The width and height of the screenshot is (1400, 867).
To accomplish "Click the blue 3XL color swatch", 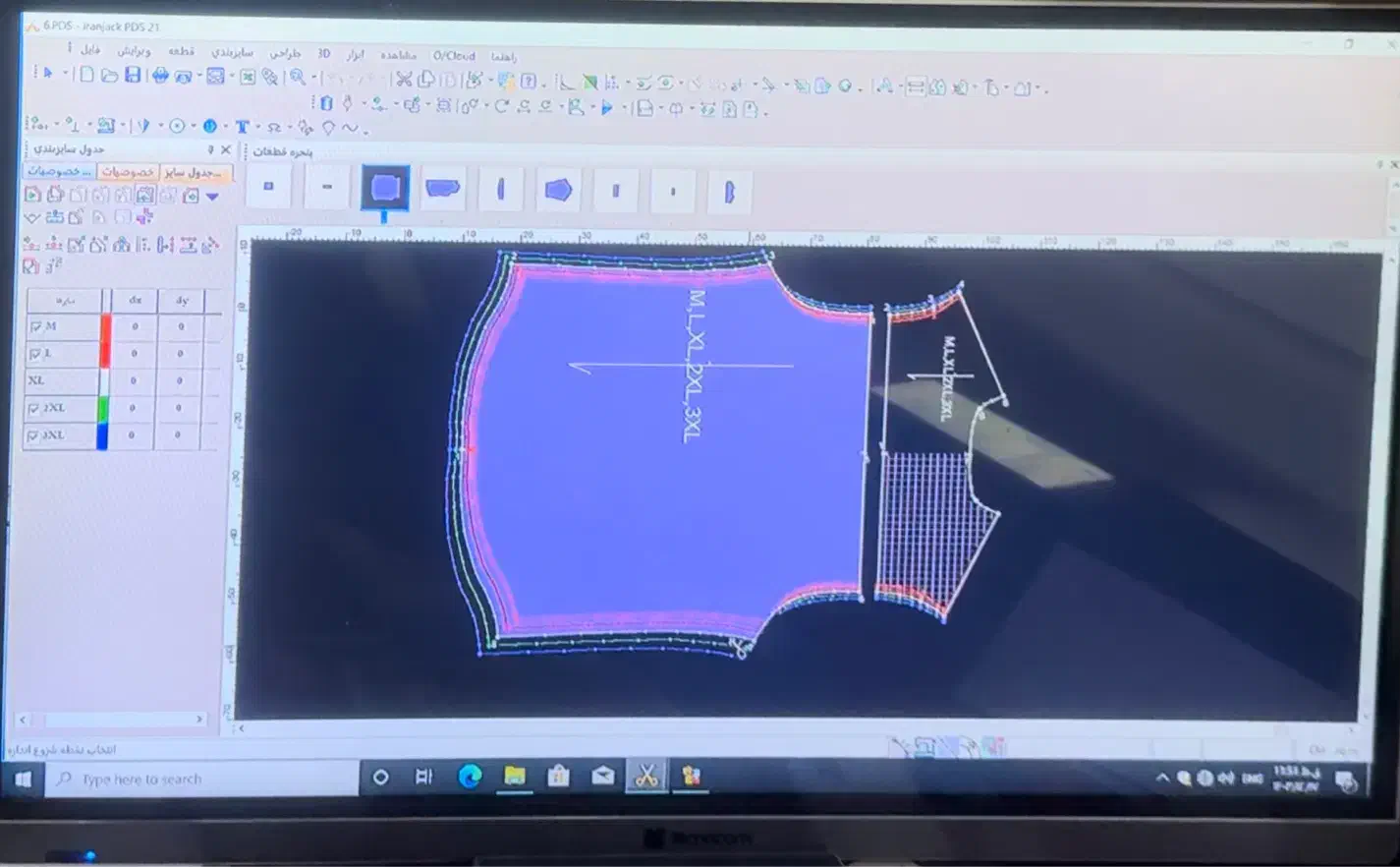I will (102, 435).
